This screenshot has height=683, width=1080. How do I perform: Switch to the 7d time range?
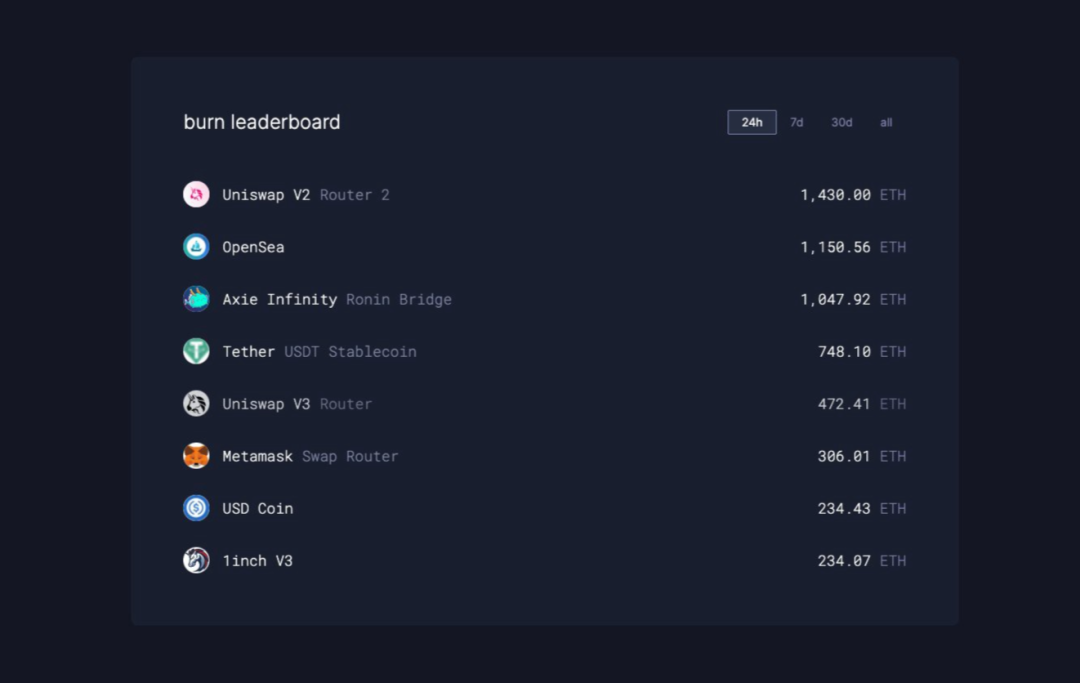[796, 122]
